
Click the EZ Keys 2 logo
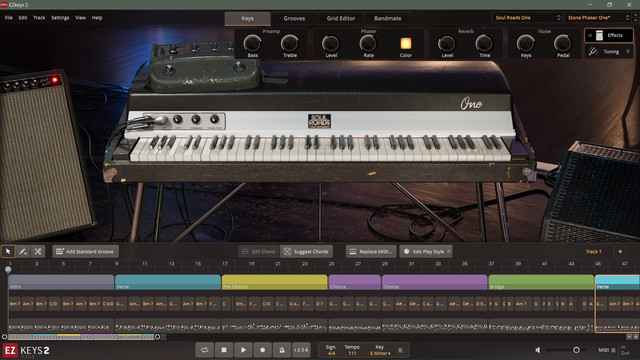pos(27,350)
